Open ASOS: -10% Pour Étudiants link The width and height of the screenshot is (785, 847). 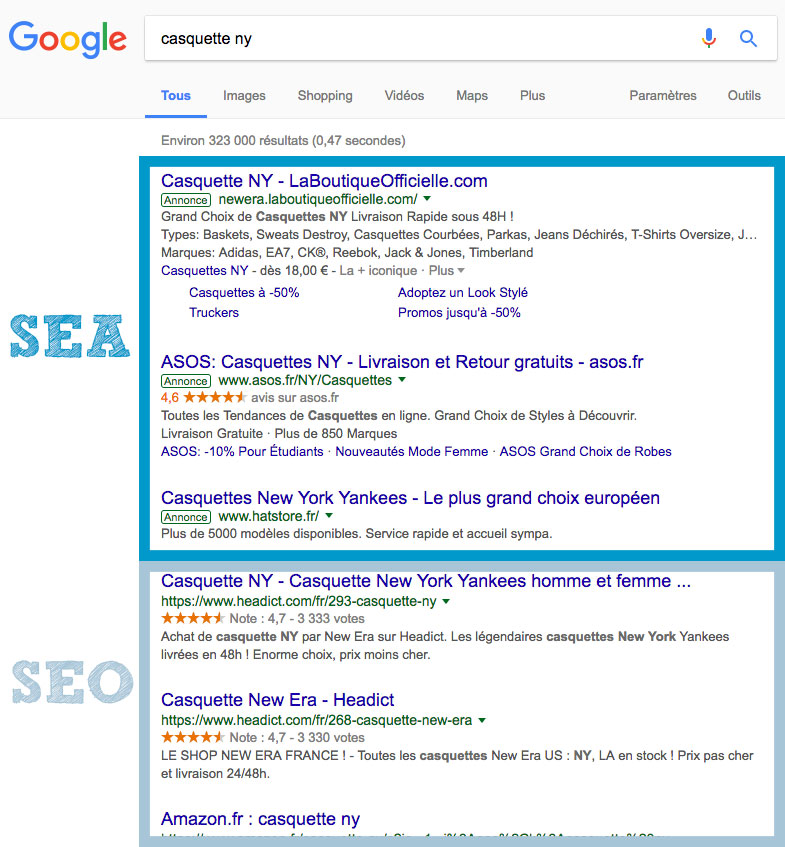pos(242,452)
